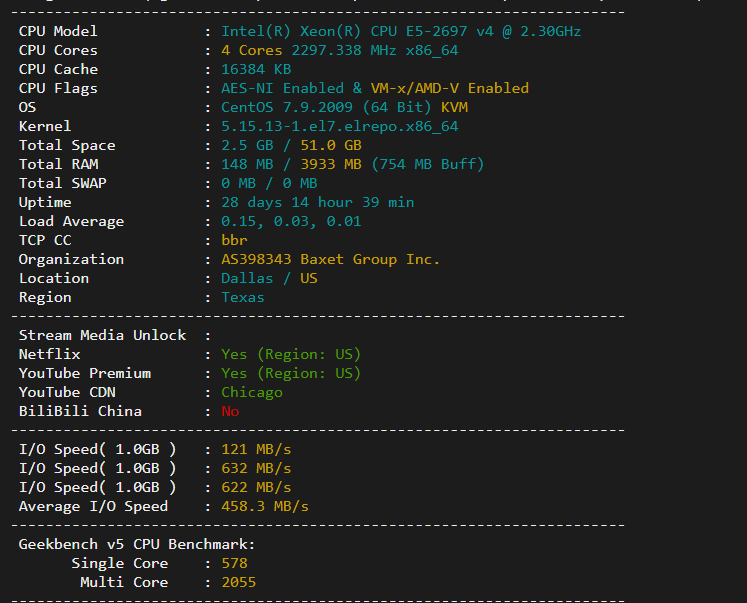Viewport: 747px width, 603px height.
Task: Click YouTube CDN 'Chicago' value
Action: (252, 392)
